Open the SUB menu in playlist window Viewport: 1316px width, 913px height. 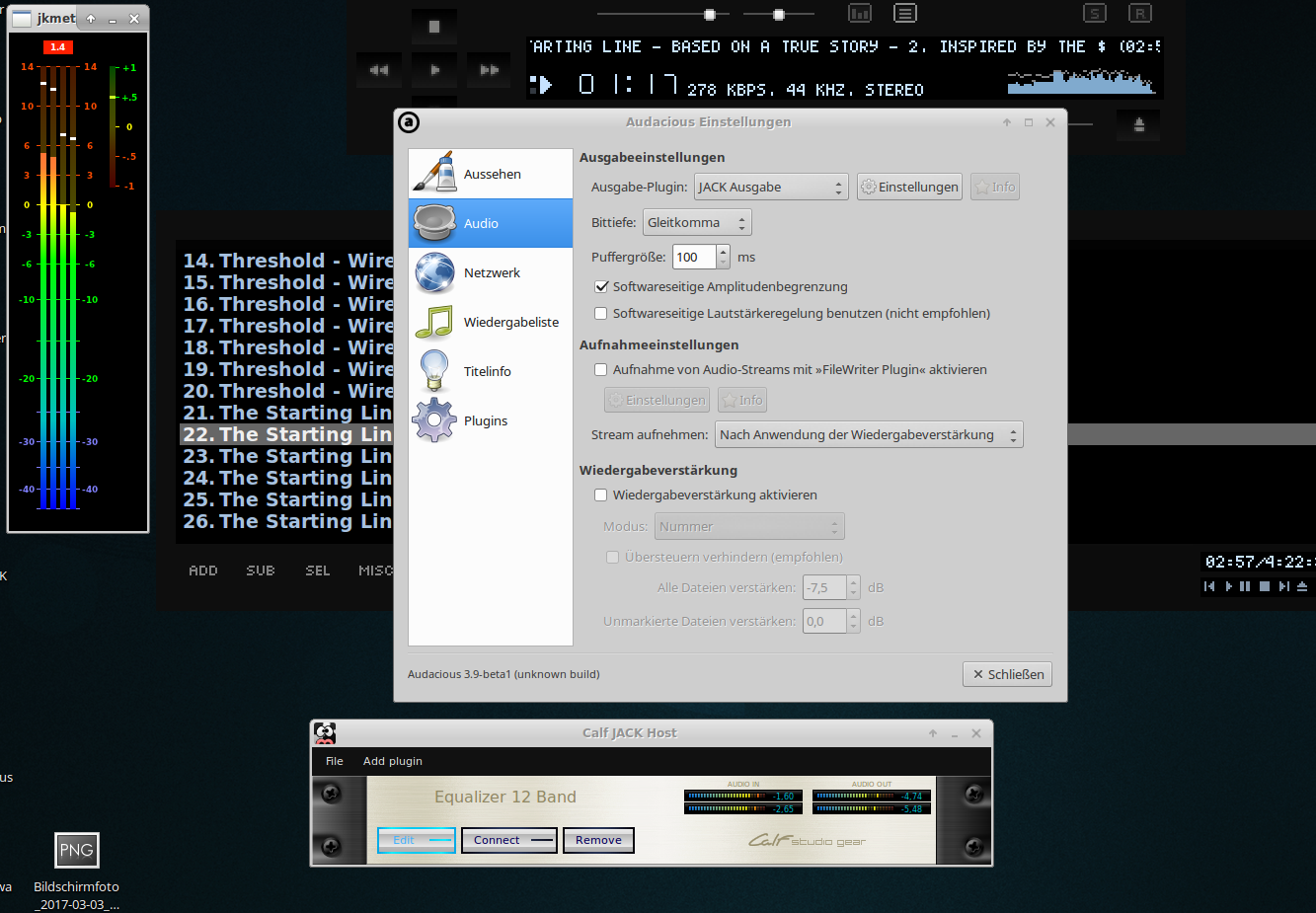pos(261,571)
